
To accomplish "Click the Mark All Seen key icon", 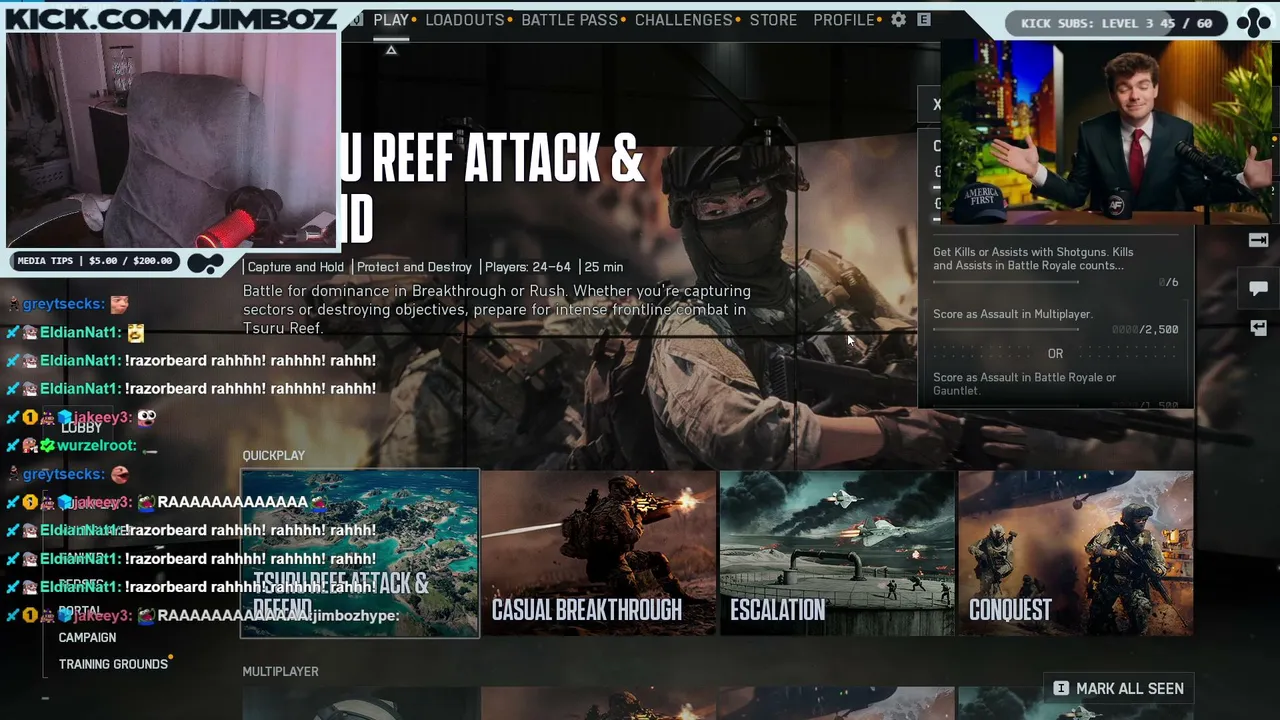I will (1061, 688).
